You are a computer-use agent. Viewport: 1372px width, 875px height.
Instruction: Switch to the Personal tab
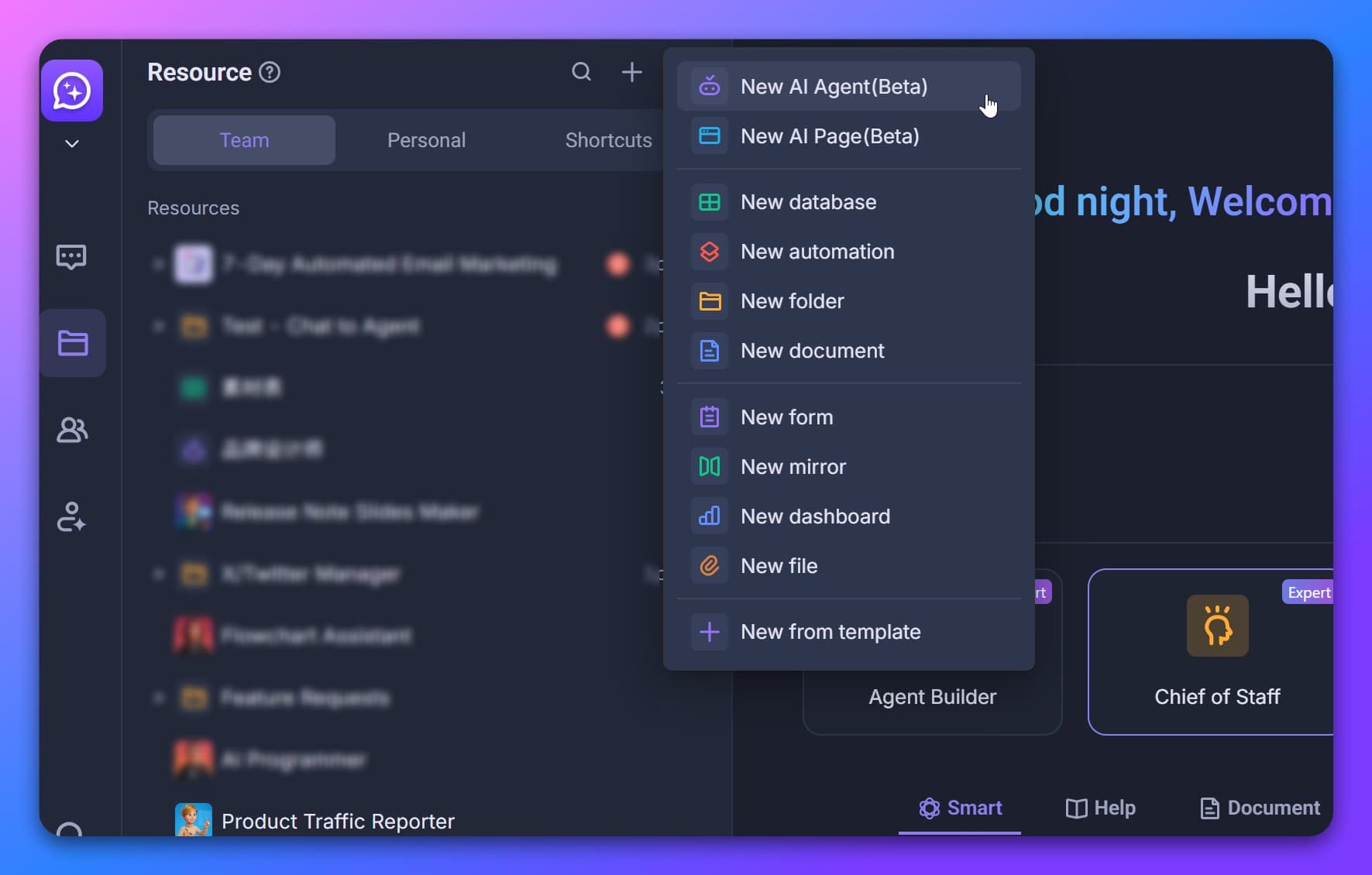point(426,140)
